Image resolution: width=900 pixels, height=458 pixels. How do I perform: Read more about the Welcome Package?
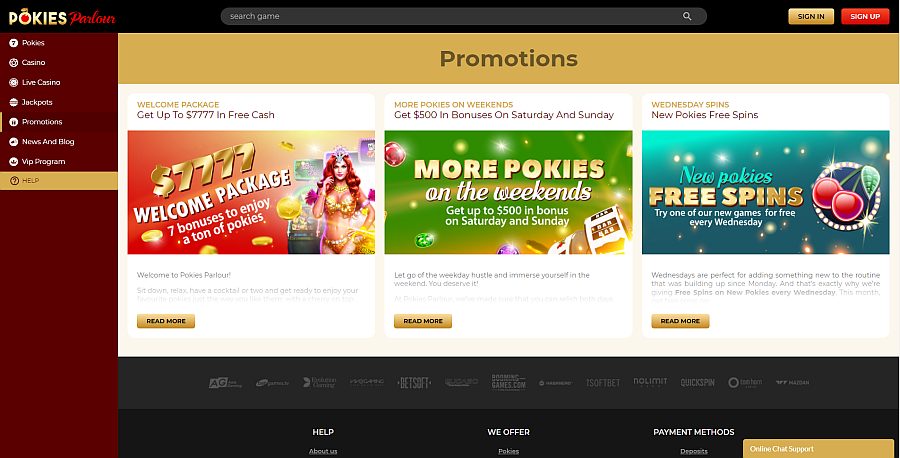tap(166, 321)
